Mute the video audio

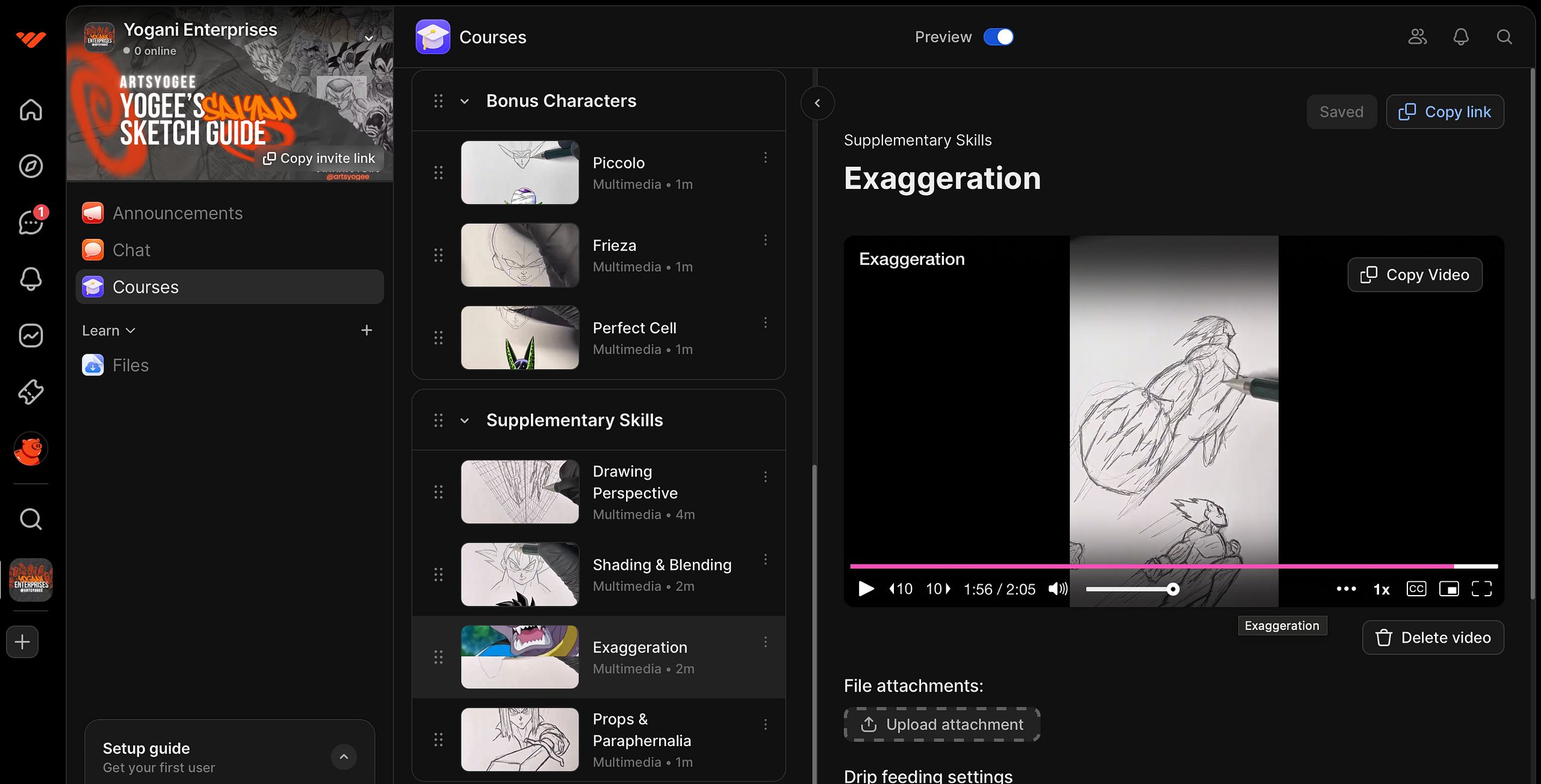(x=1058, y=589)
